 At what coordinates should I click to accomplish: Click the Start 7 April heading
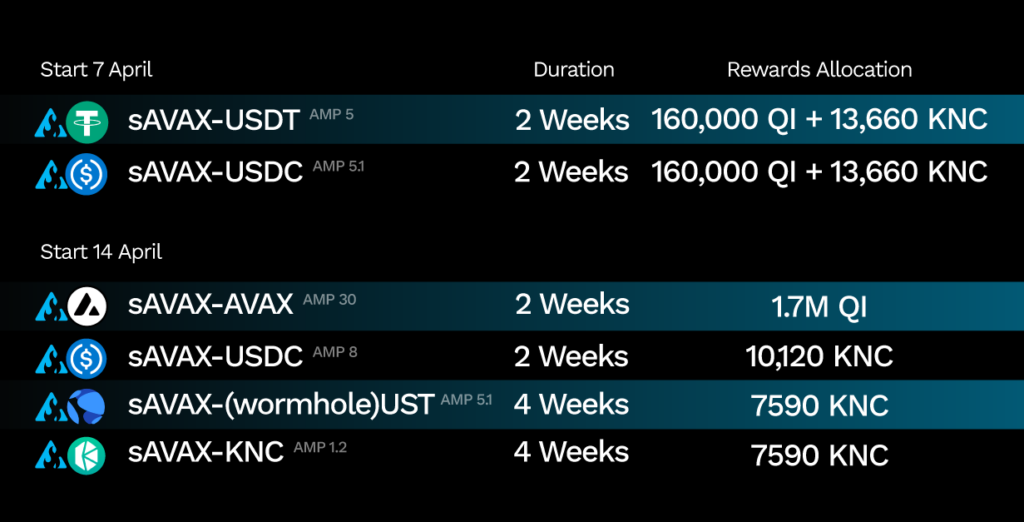(x=97, y=70)
